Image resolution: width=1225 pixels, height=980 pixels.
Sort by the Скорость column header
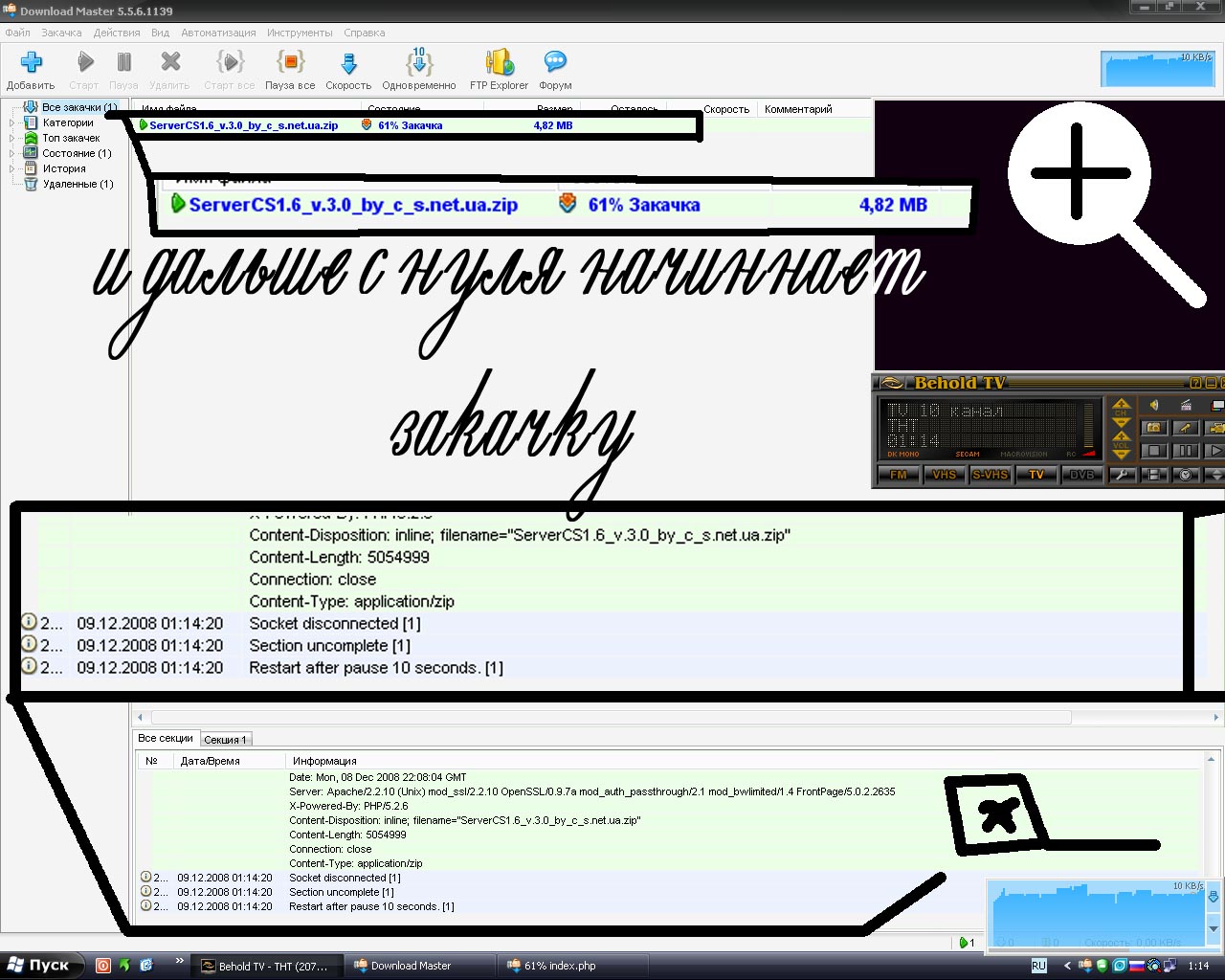726,109
